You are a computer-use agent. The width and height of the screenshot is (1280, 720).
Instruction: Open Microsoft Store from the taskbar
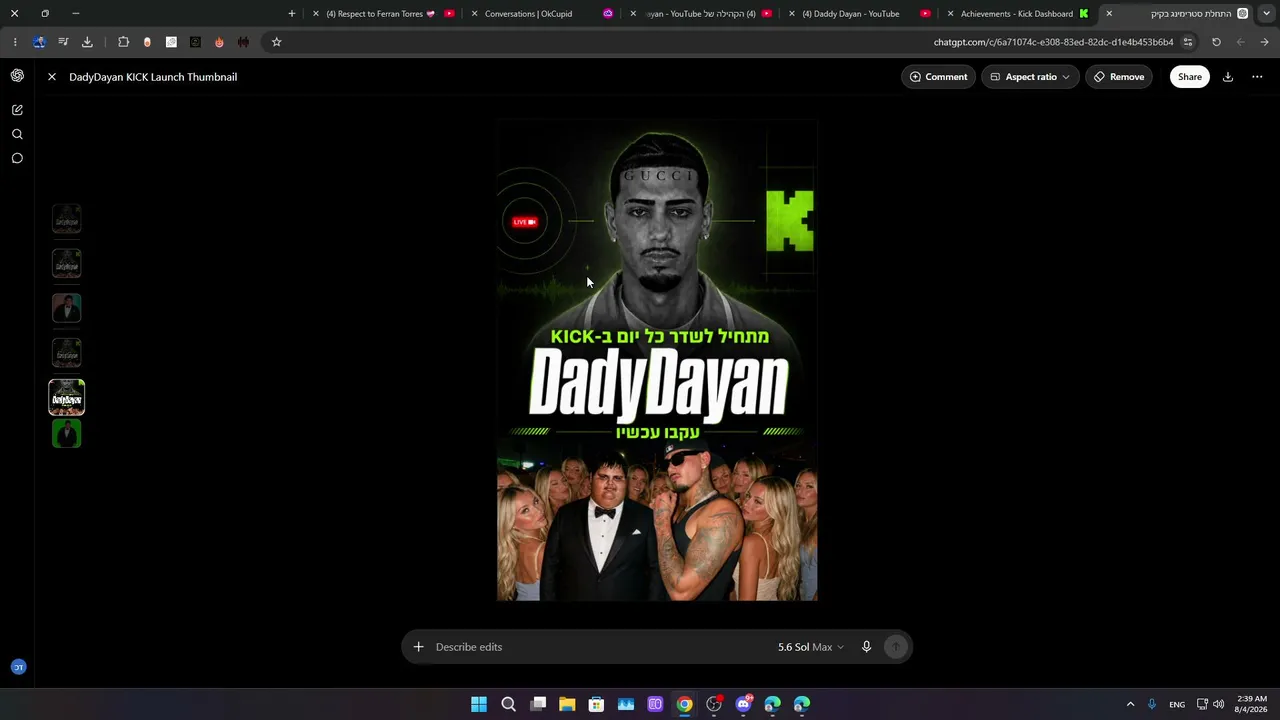coord(596,704)
